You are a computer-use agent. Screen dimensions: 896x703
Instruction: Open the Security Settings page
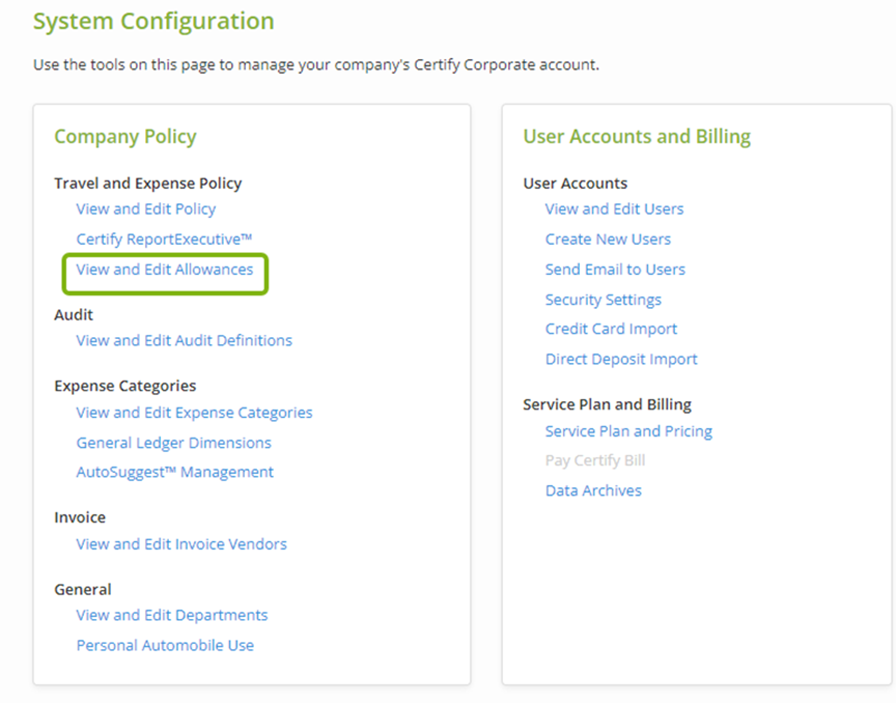click(x=603, y=299)
